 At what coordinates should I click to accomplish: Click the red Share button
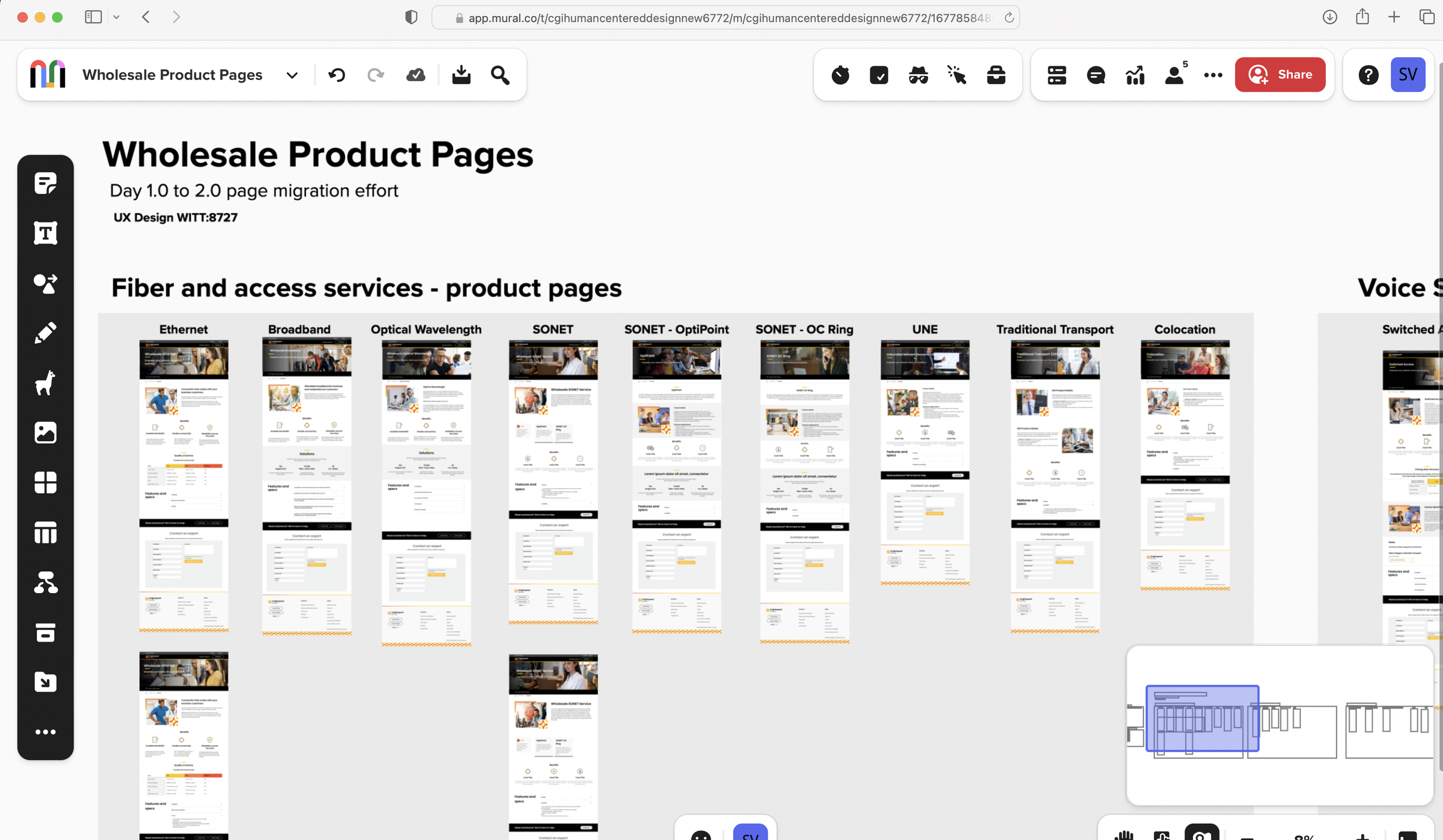point(1280,74)
